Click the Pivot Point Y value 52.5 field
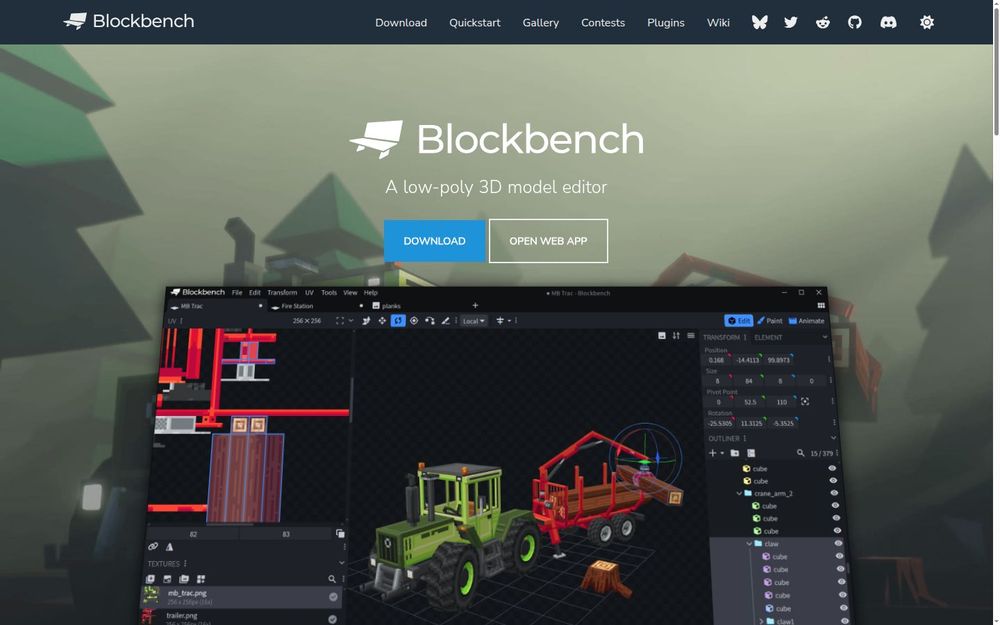This screenshot has width=1000, height=625. (x=750, y=402)
